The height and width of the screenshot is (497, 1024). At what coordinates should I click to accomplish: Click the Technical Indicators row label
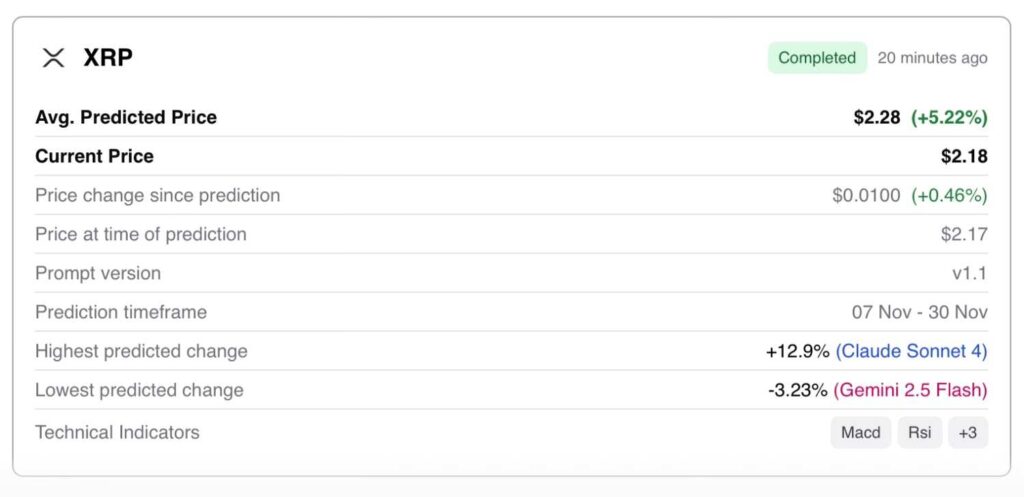(x=117, y=432)
